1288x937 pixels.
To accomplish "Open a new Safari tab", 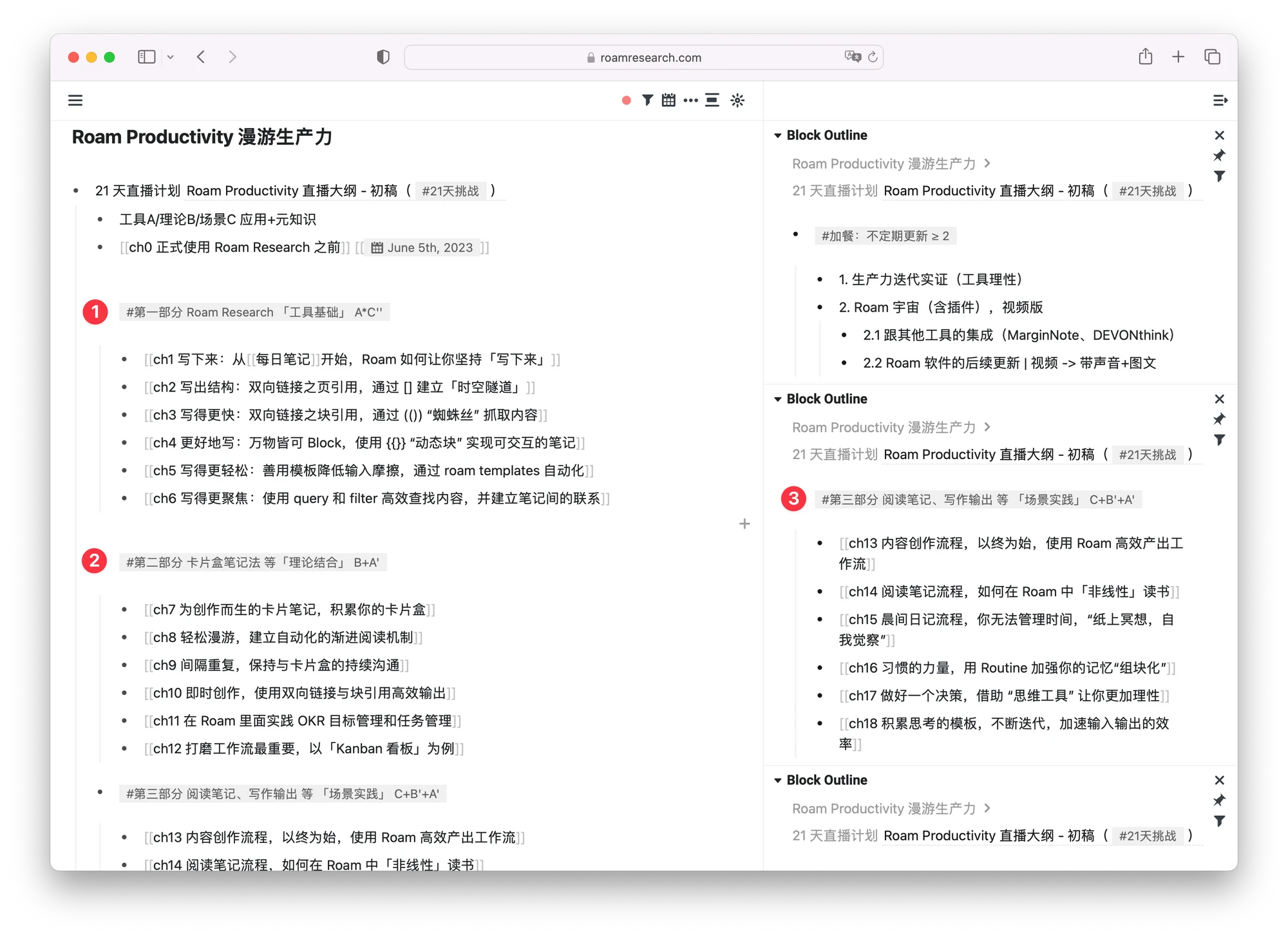I will coord(1178,57).
